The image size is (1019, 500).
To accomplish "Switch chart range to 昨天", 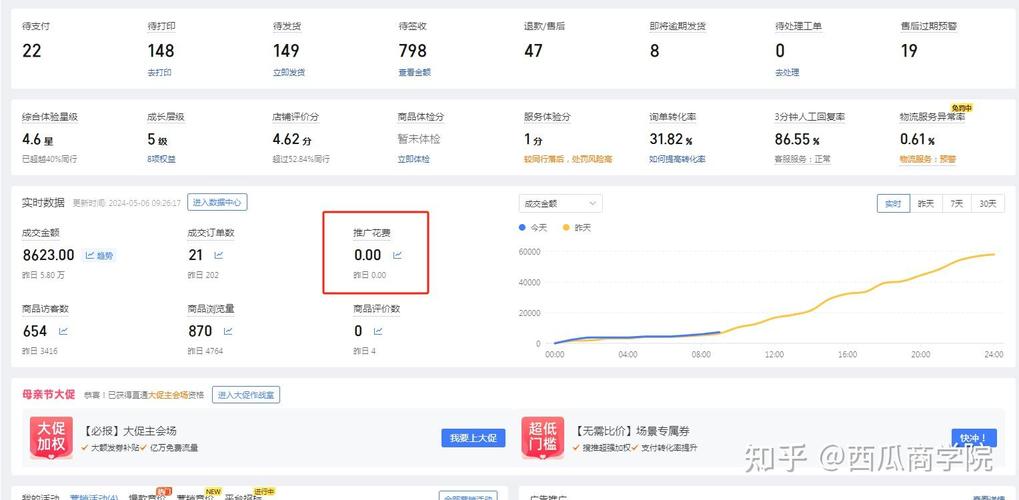I will click(925, 203).
